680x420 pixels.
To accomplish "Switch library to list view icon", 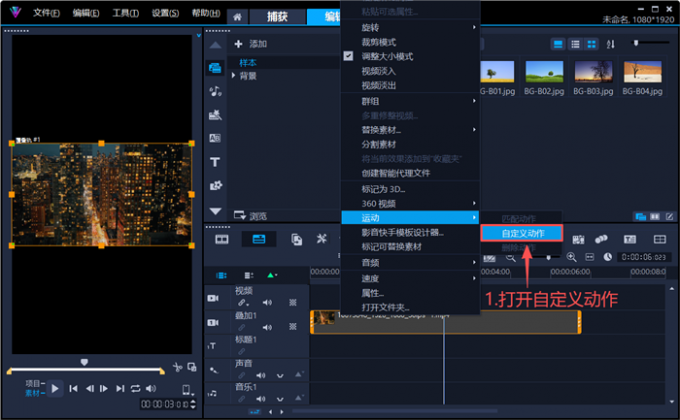I will 575,44.
